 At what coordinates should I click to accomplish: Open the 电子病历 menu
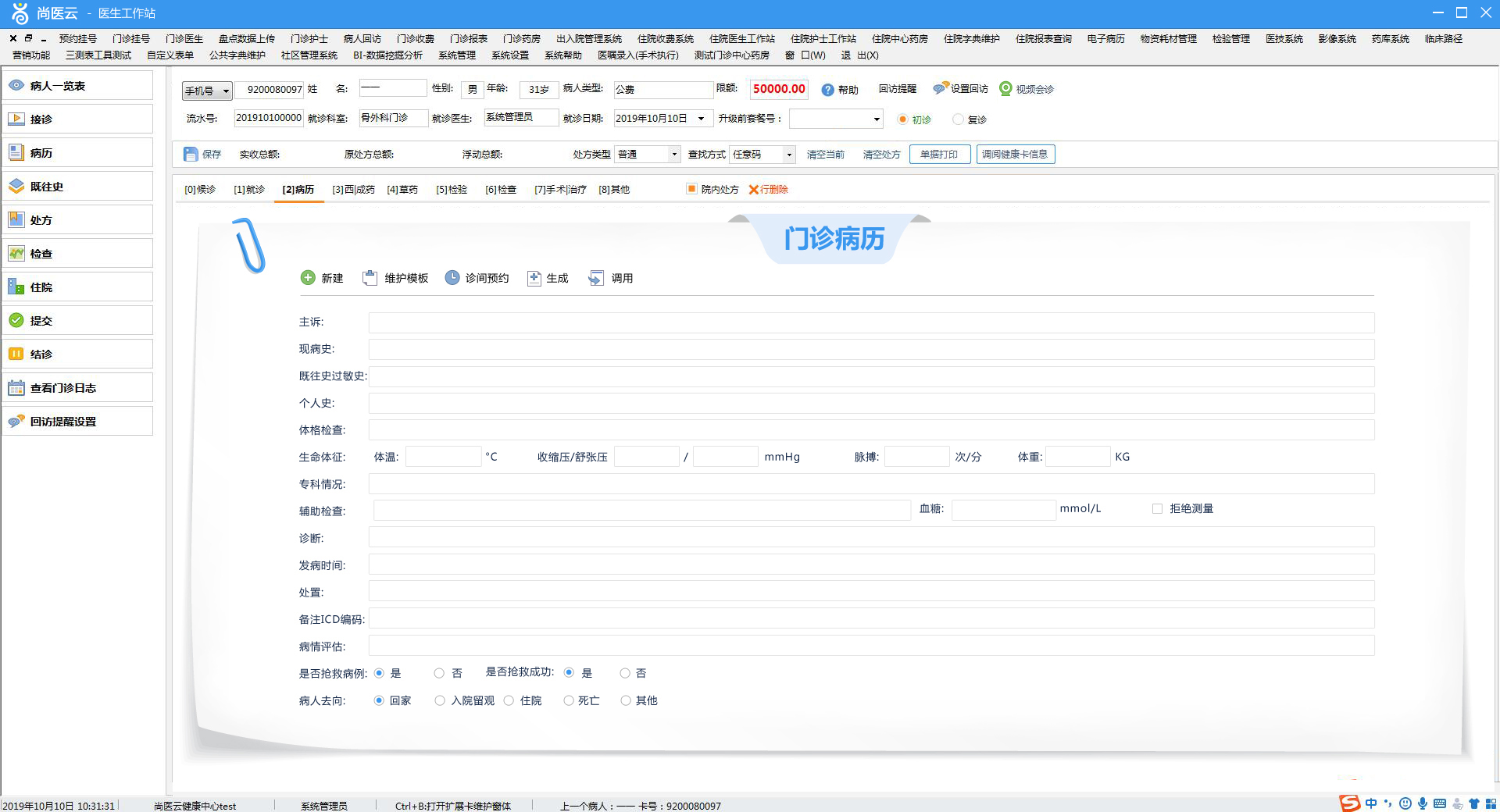point(1105,38)
